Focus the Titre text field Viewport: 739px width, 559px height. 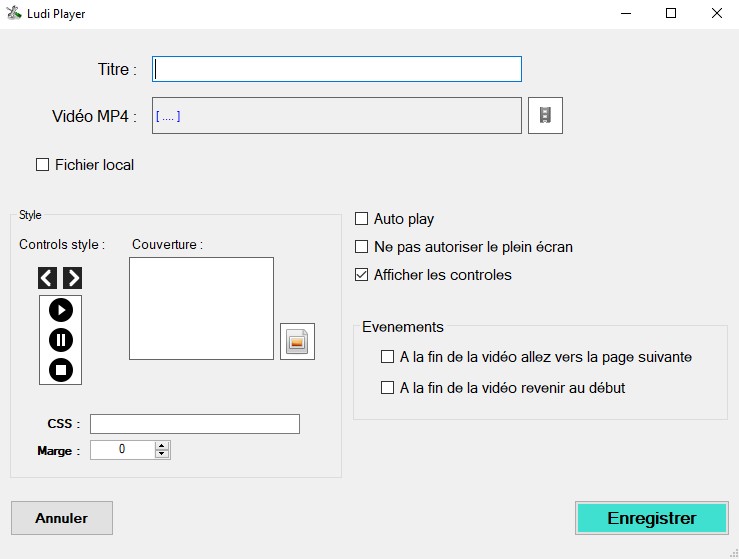337,69
